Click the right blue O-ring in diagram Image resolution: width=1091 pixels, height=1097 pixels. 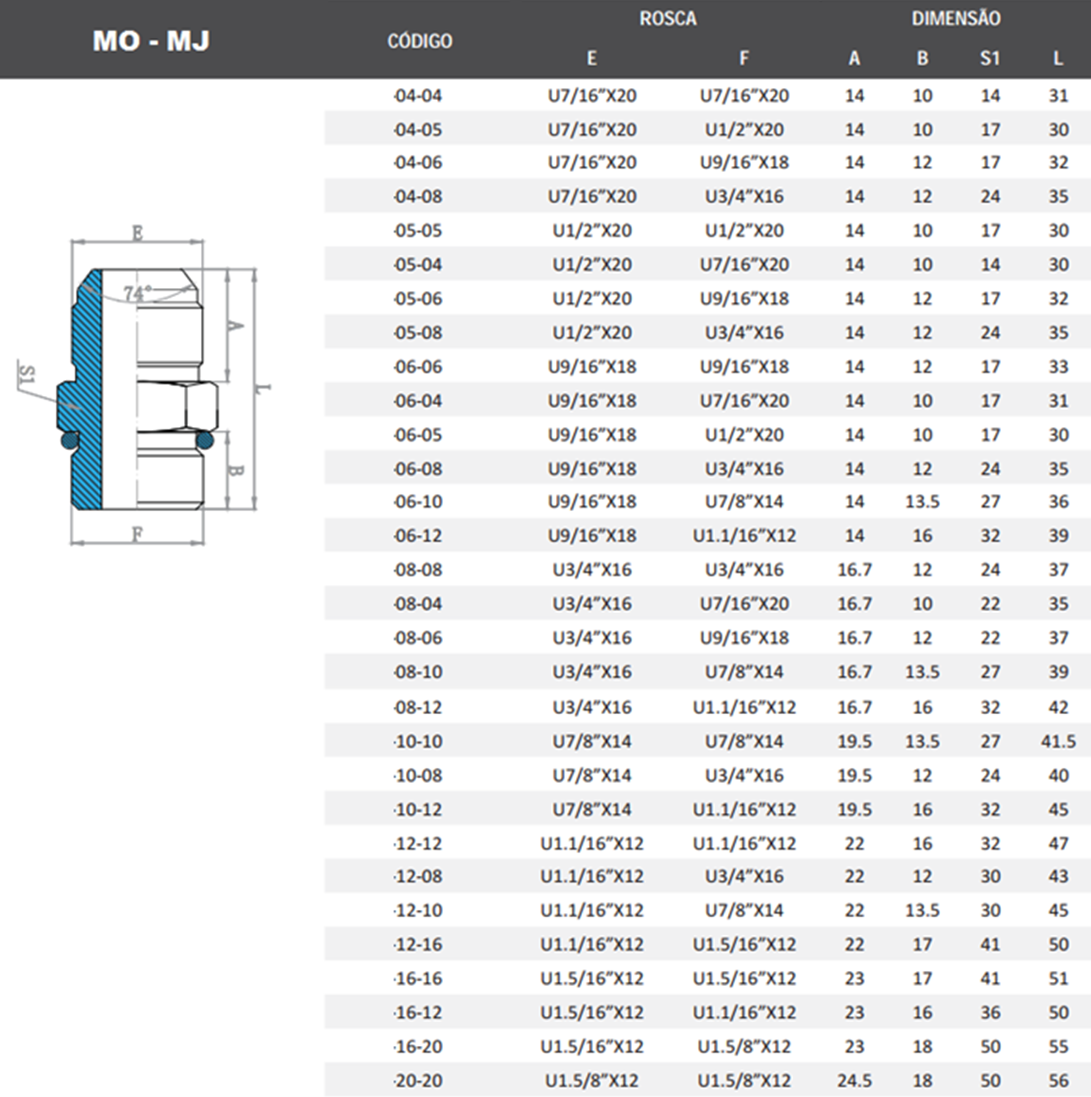click(205, 439)
